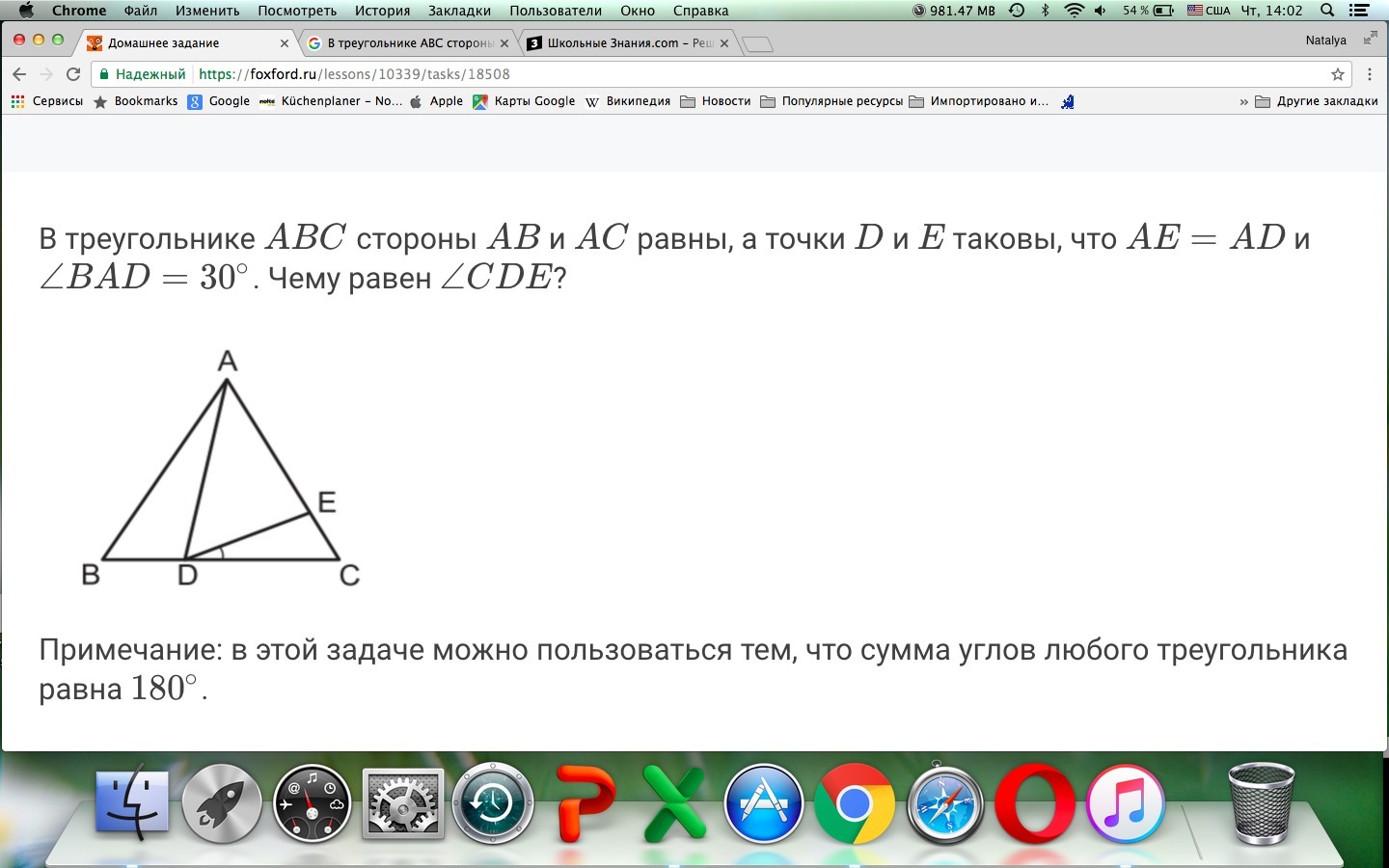This screenshot has height=868, width=1389.
Task: Click the volume icon in menu bar
Action: (x=1101, y=11)
